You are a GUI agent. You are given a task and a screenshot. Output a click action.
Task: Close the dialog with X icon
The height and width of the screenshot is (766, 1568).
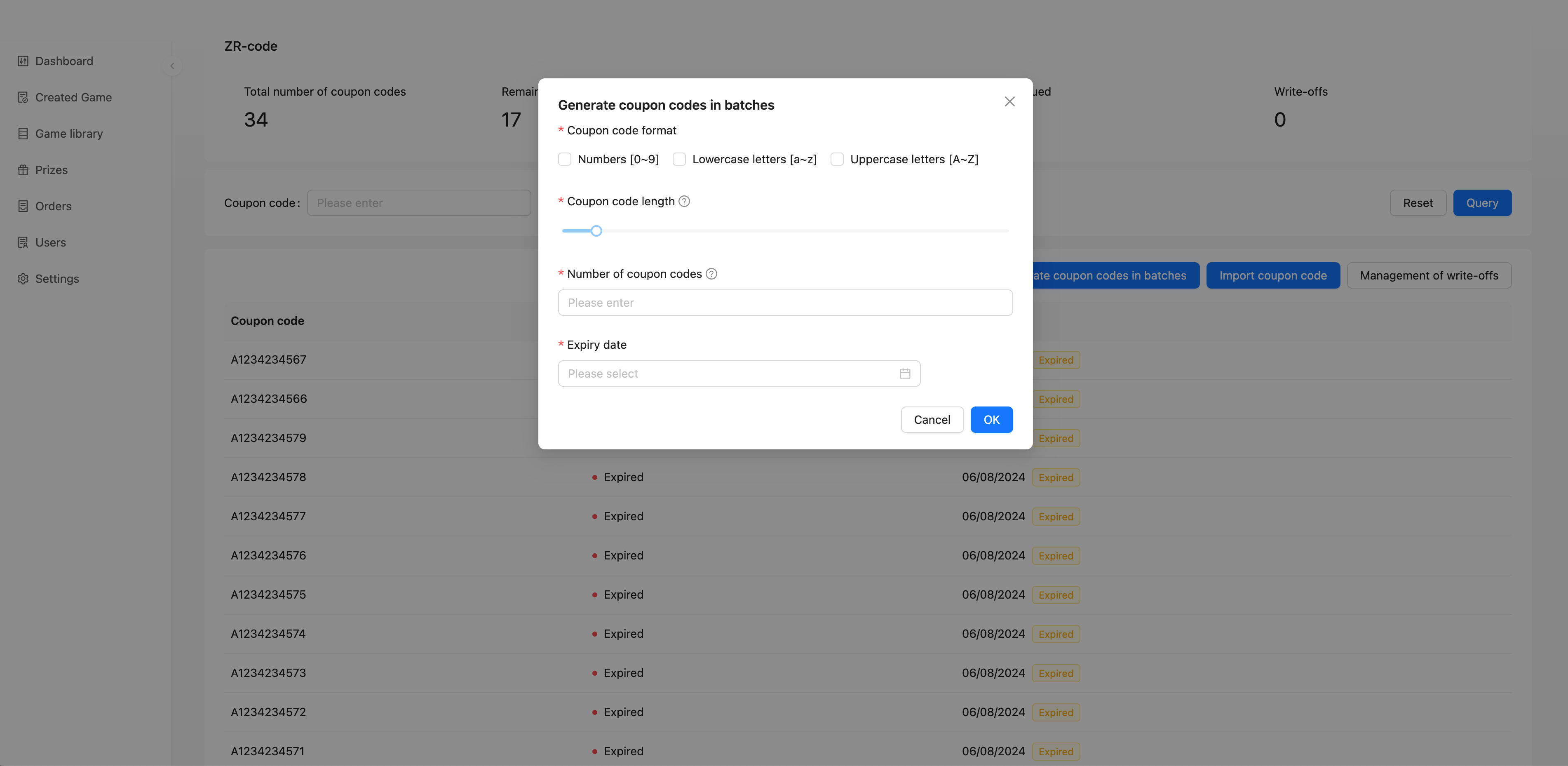point(1009,102)
